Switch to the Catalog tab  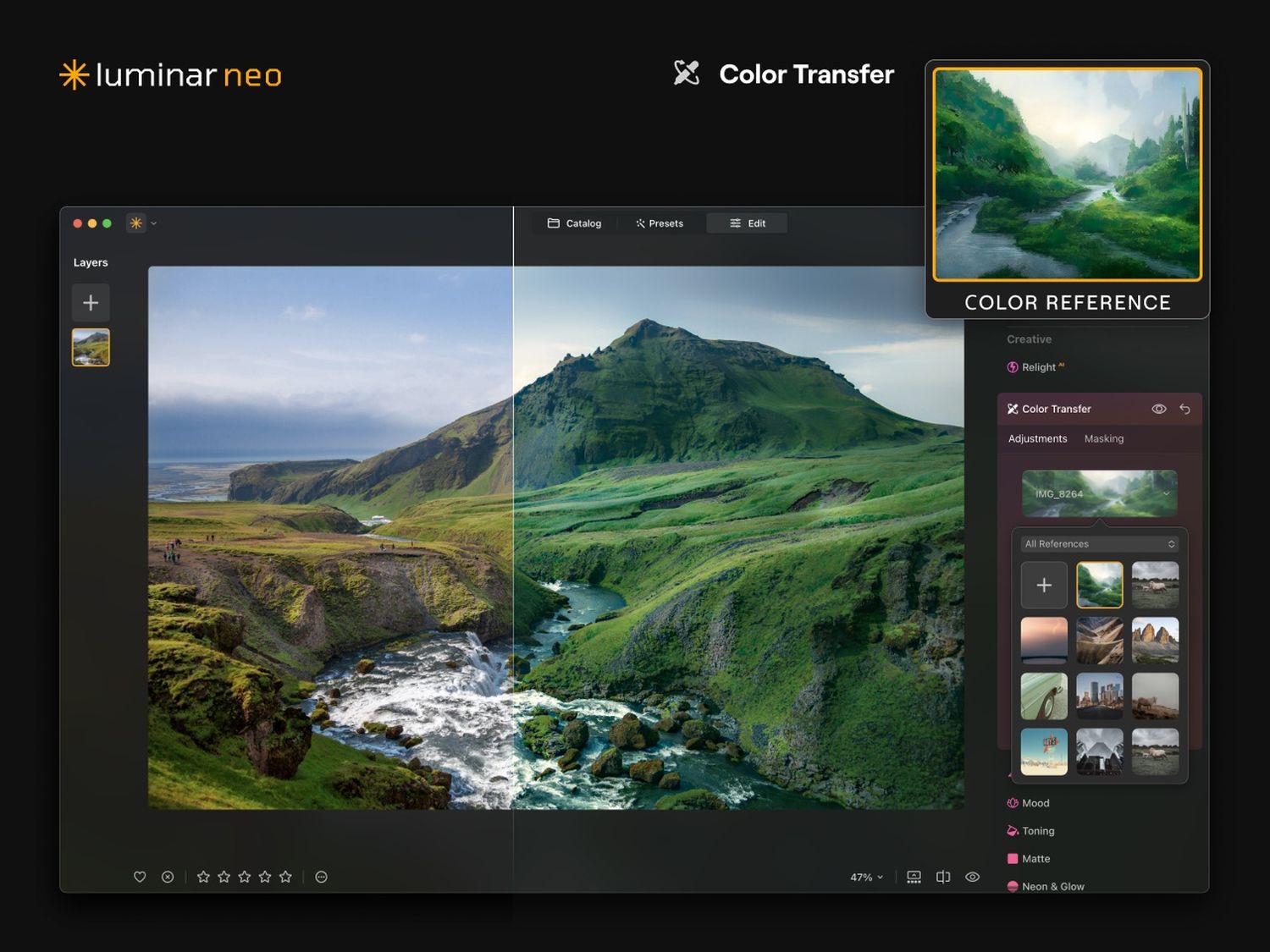click(x=575, y=223)
